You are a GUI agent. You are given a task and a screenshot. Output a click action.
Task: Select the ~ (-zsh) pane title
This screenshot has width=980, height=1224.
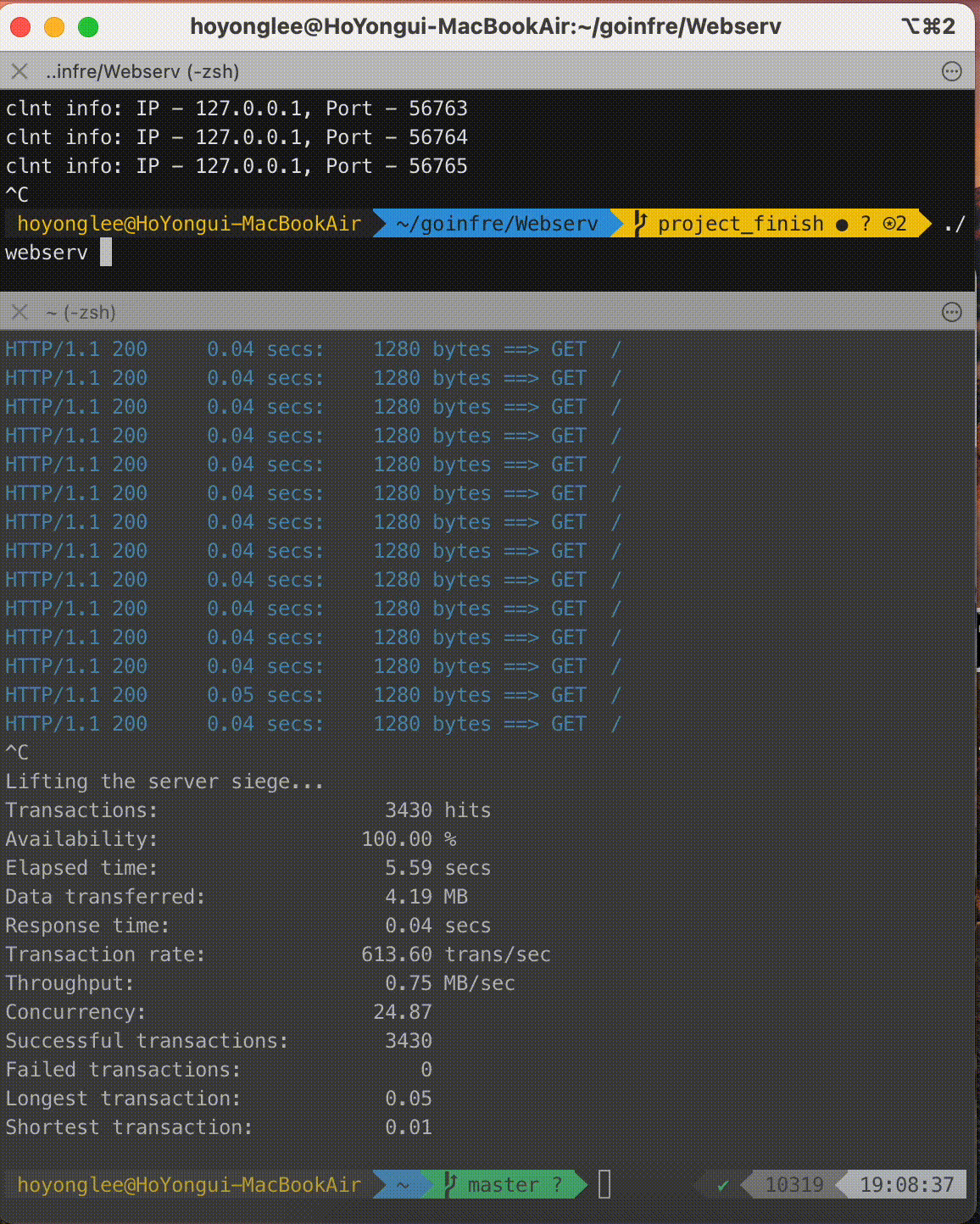[81, 312]
